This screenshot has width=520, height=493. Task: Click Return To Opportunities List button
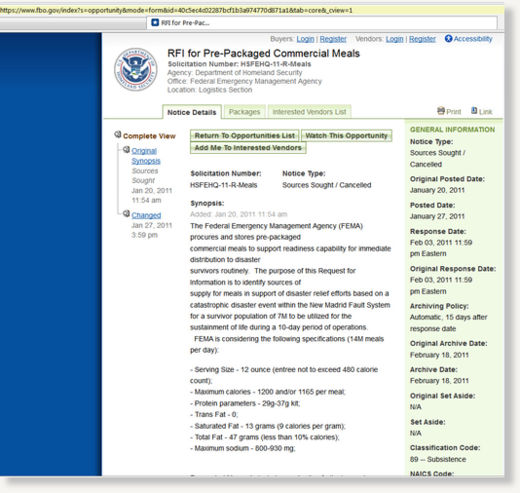coord(245,136)
